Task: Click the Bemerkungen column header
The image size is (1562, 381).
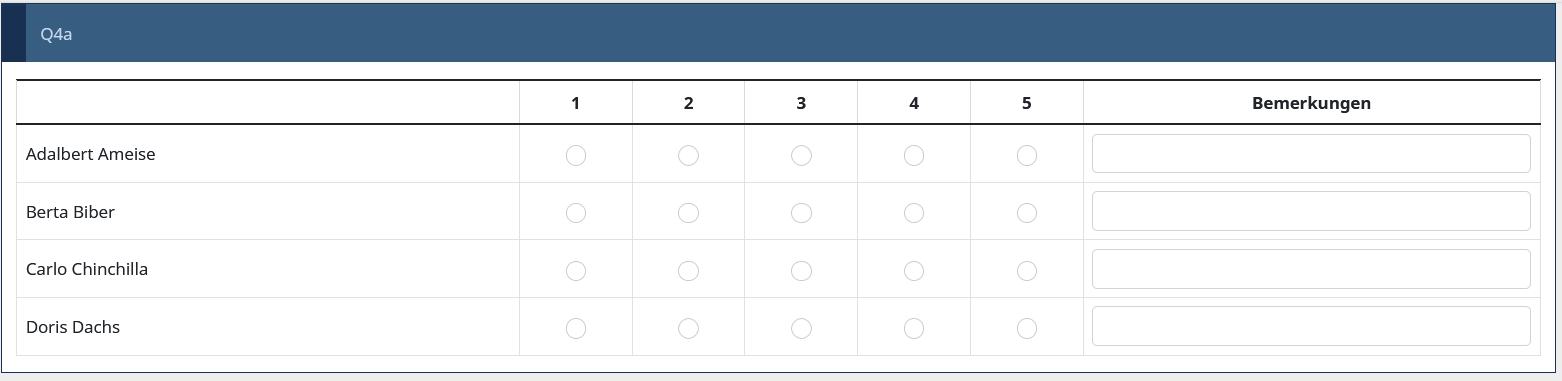Action: [1311, 103]
